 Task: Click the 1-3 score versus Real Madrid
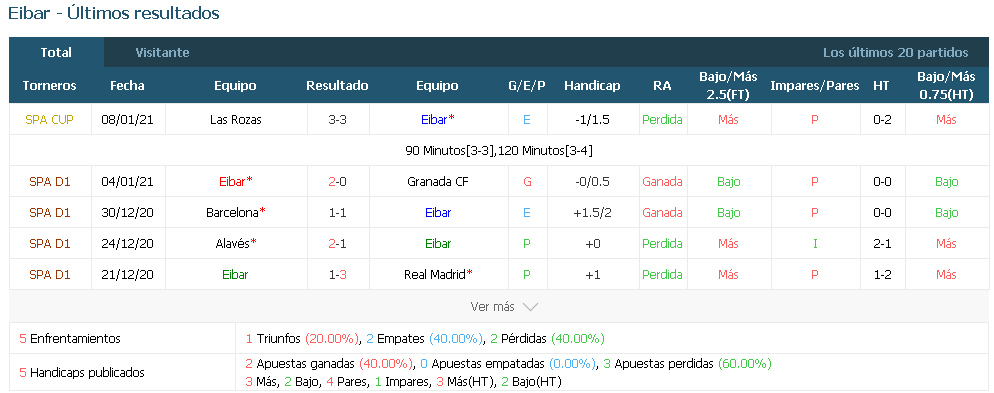pyautogui.click(x=337, y=274)
